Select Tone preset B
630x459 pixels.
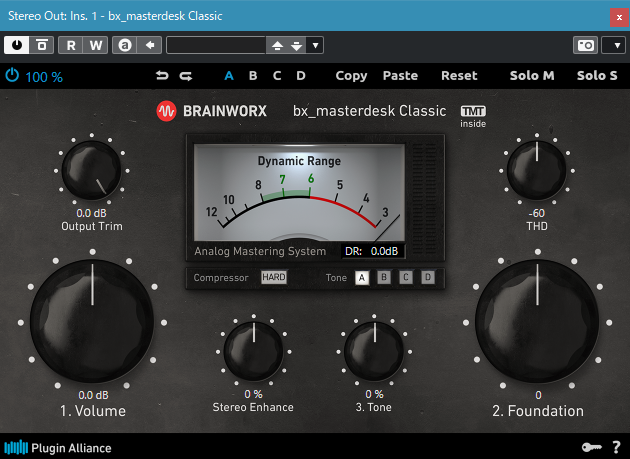pyautogui.click(x=384, y=277)
